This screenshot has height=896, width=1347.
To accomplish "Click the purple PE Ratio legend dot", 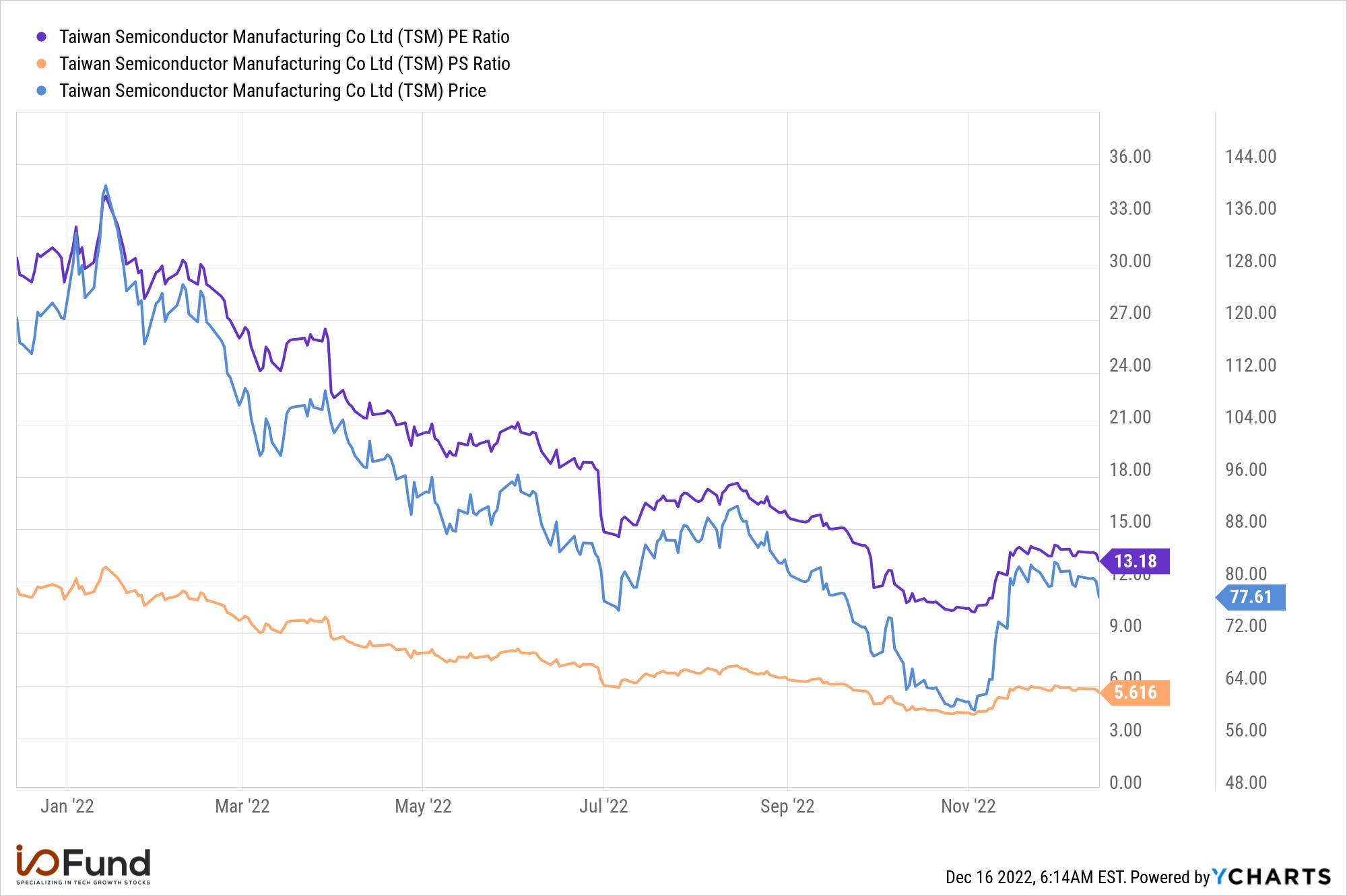I will coord(42,36).
